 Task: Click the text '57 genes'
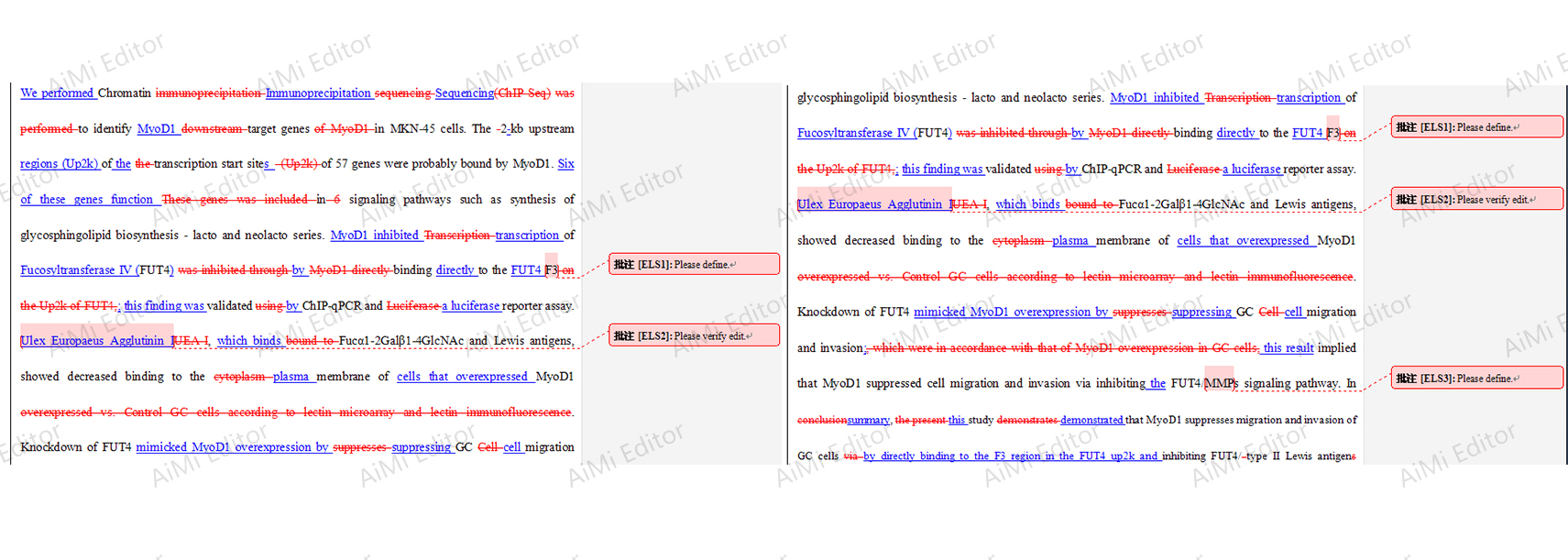[358, 163]
